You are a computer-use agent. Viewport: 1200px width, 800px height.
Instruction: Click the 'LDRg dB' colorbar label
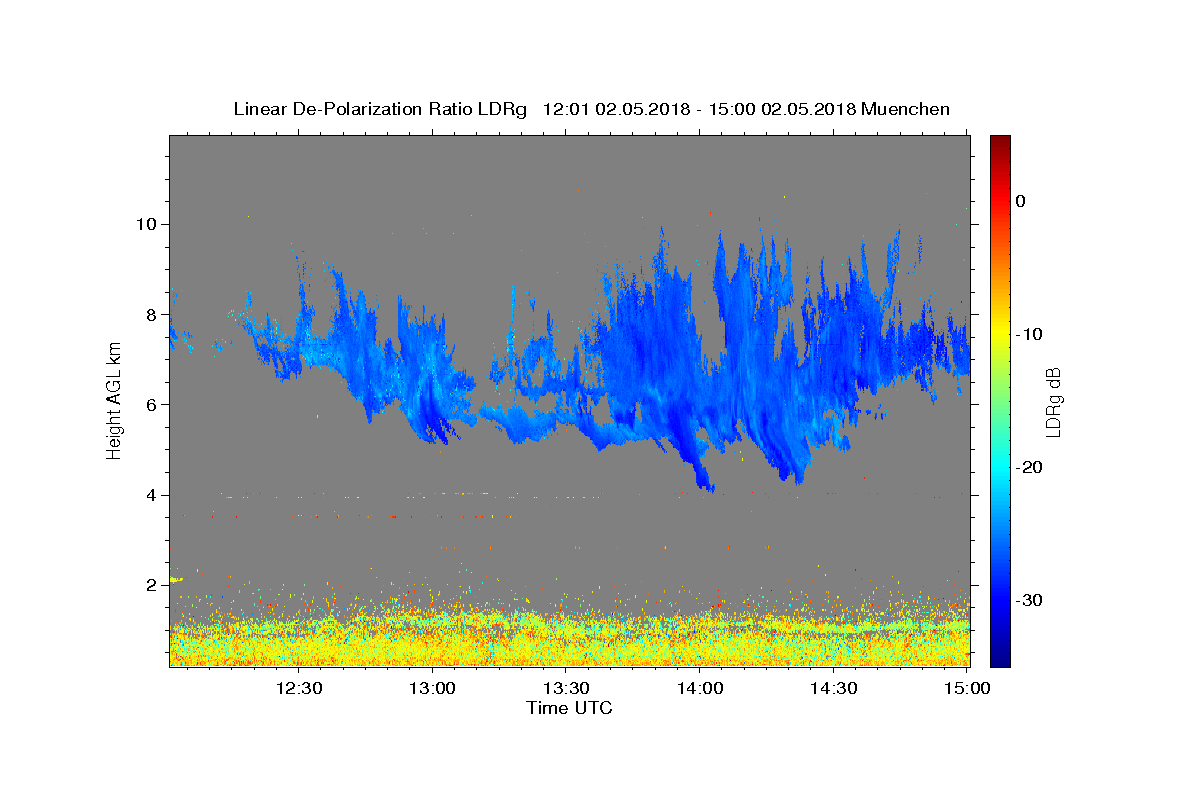[1052, 402]
